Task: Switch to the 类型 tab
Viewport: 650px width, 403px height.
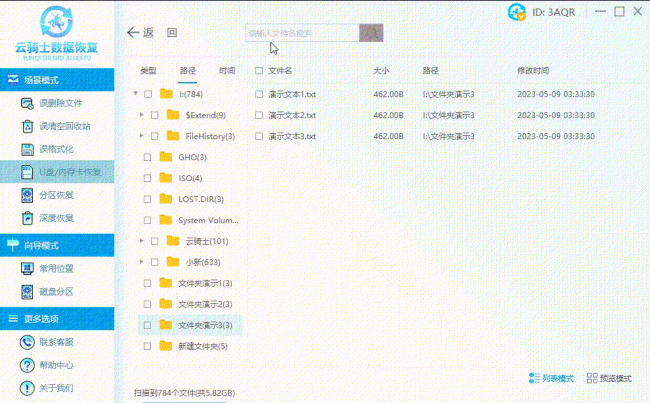Action: click(x=148, y=70)
